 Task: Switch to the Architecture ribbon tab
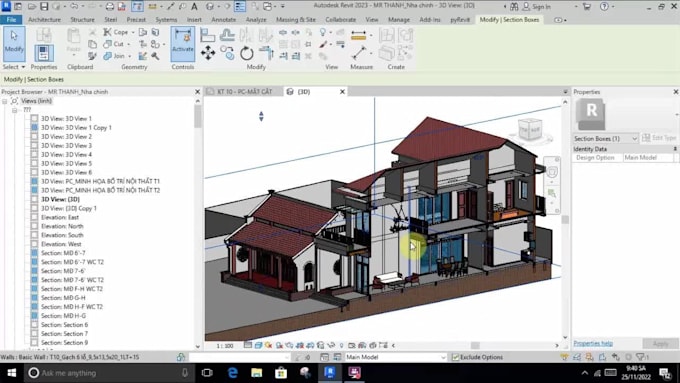(x=44, y=20)
